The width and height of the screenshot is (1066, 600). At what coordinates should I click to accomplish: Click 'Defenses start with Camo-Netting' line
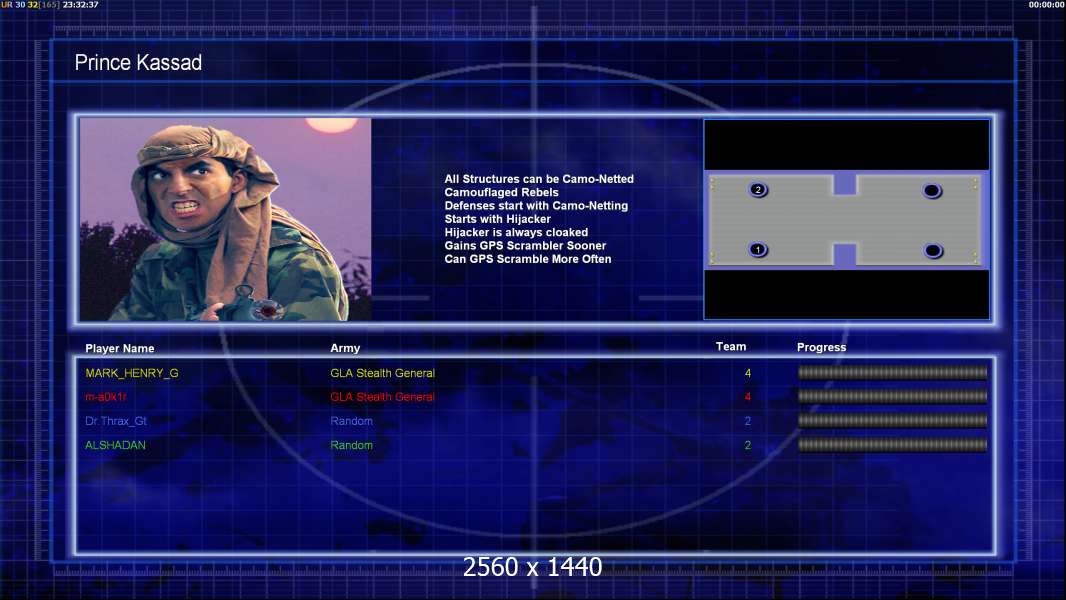pyautogui.click(x=536, y=205)
